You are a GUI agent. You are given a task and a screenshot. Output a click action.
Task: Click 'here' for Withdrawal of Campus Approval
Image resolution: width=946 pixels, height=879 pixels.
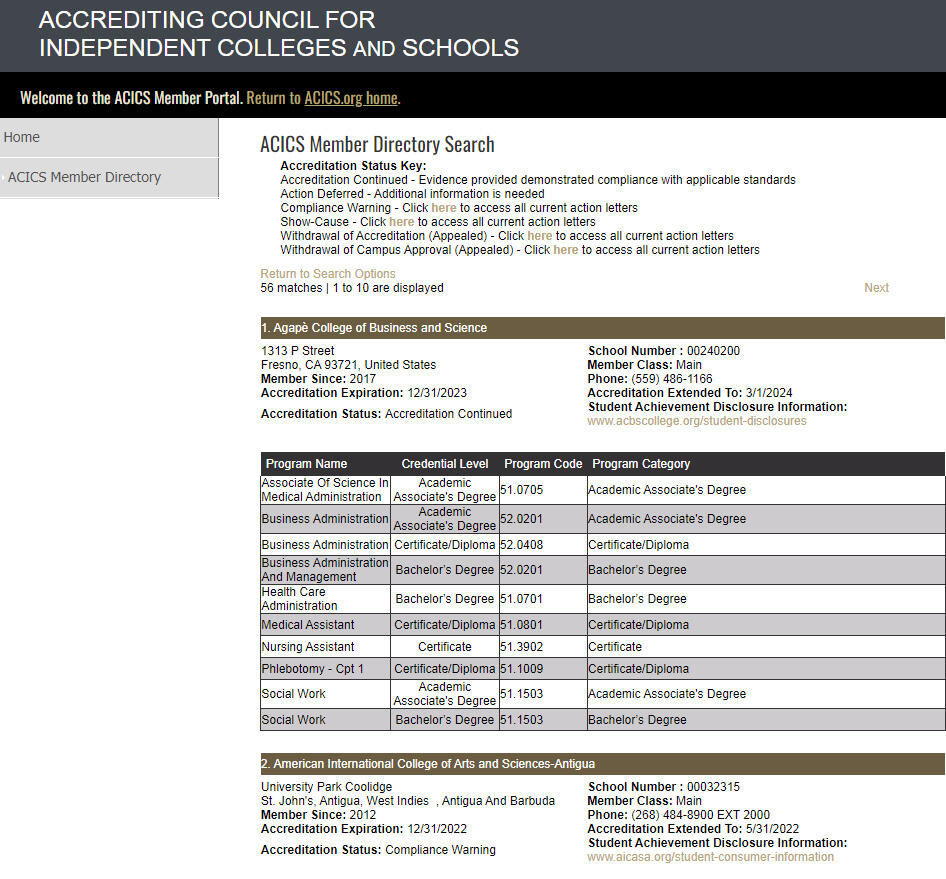[x=565, y=250]
